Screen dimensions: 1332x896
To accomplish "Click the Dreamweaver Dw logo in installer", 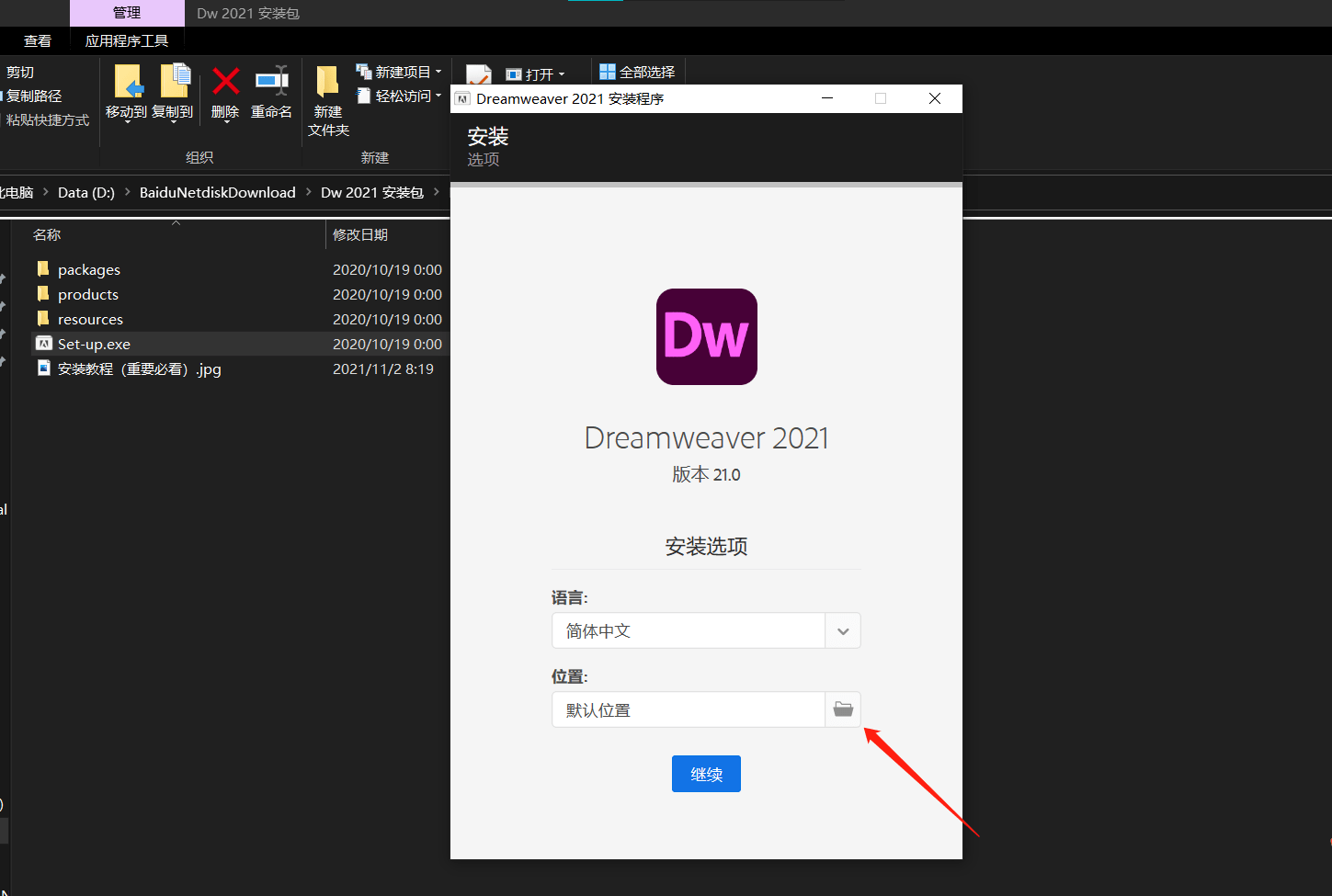I will [x=707, y=336].
